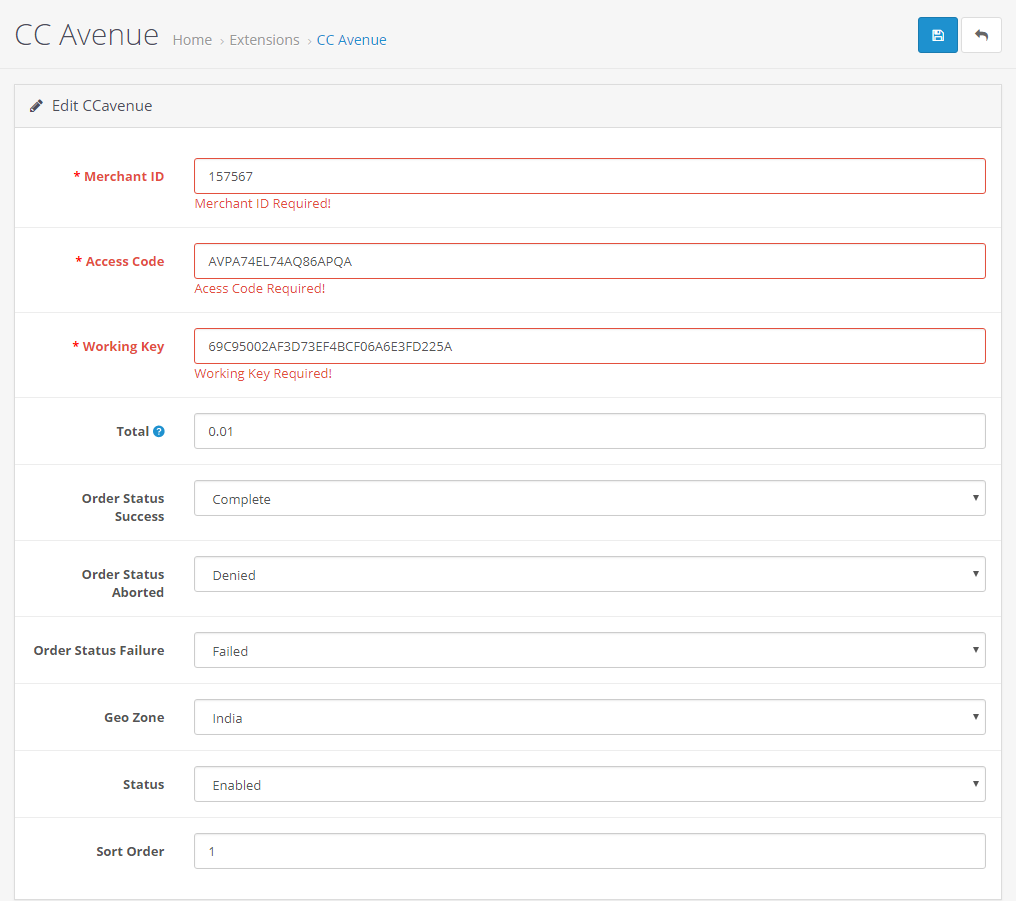The image size is (1016, 901).
Task: Click the Working Key field label
Action: tap(118, 347)
